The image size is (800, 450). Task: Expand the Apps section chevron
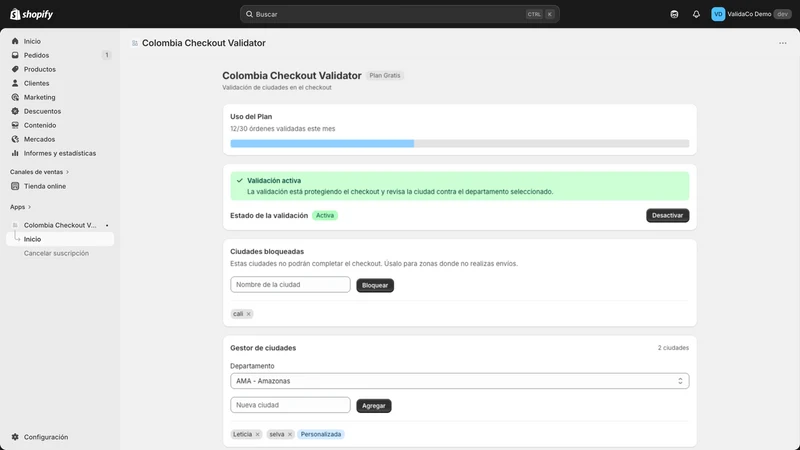30,207
